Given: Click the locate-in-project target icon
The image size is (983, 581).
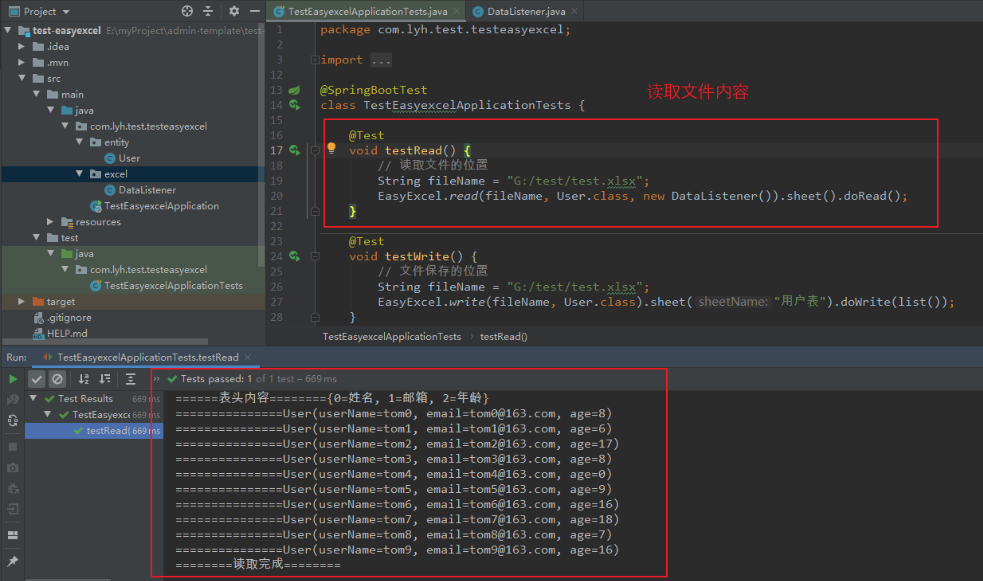Looking at the screenshot, I should tap(187, 11).
